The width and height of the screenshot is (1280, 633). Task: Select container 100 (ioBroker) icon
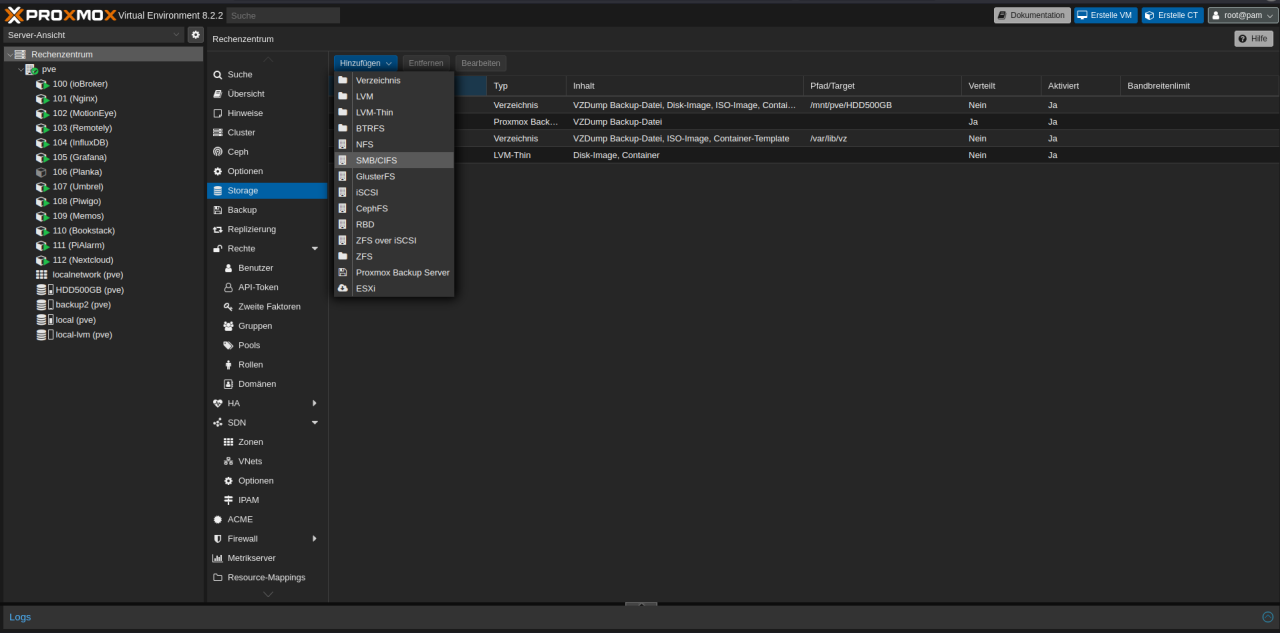coord(42,84)
